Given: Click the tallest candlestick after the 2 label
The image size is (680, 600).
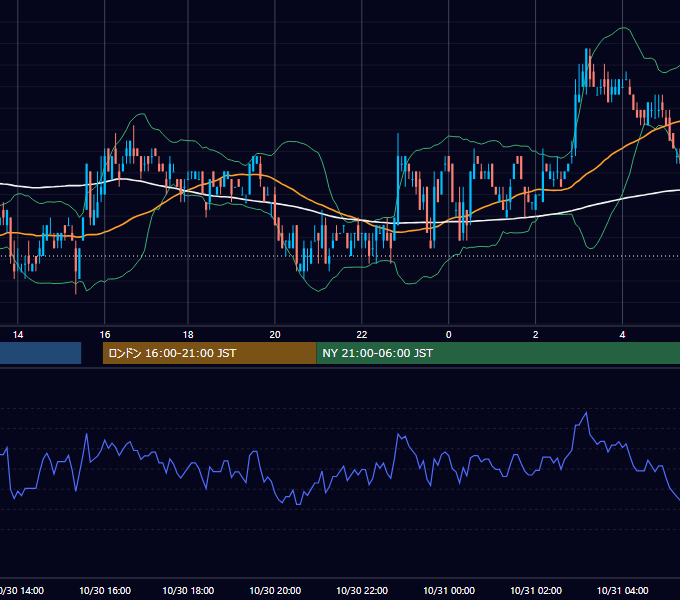Looking at the screenshot, I should (576, 117).
